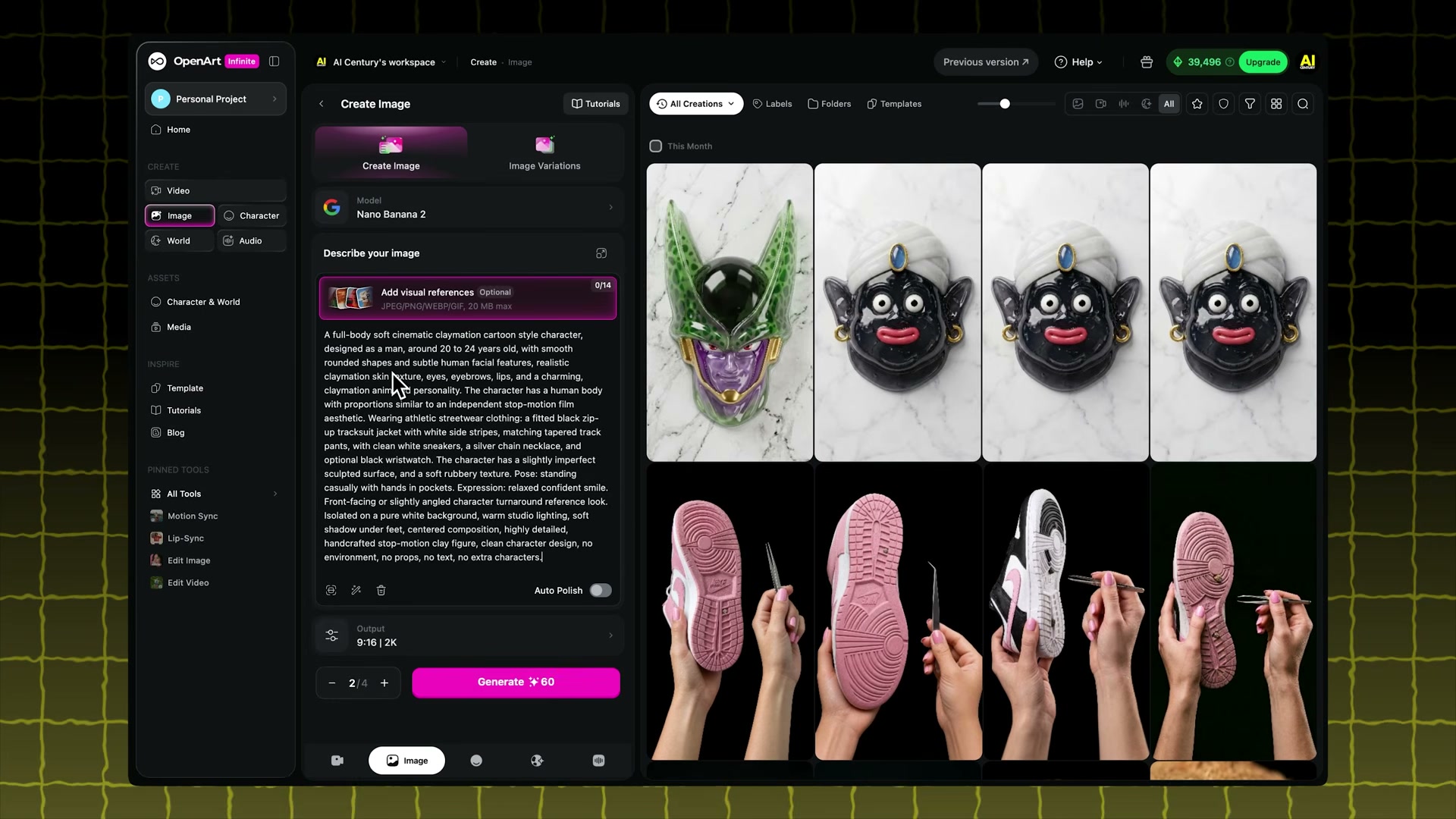The image size is (1456, 819).
Task: Collapse the sidebar with the panel icon
Action: point(275,61)
